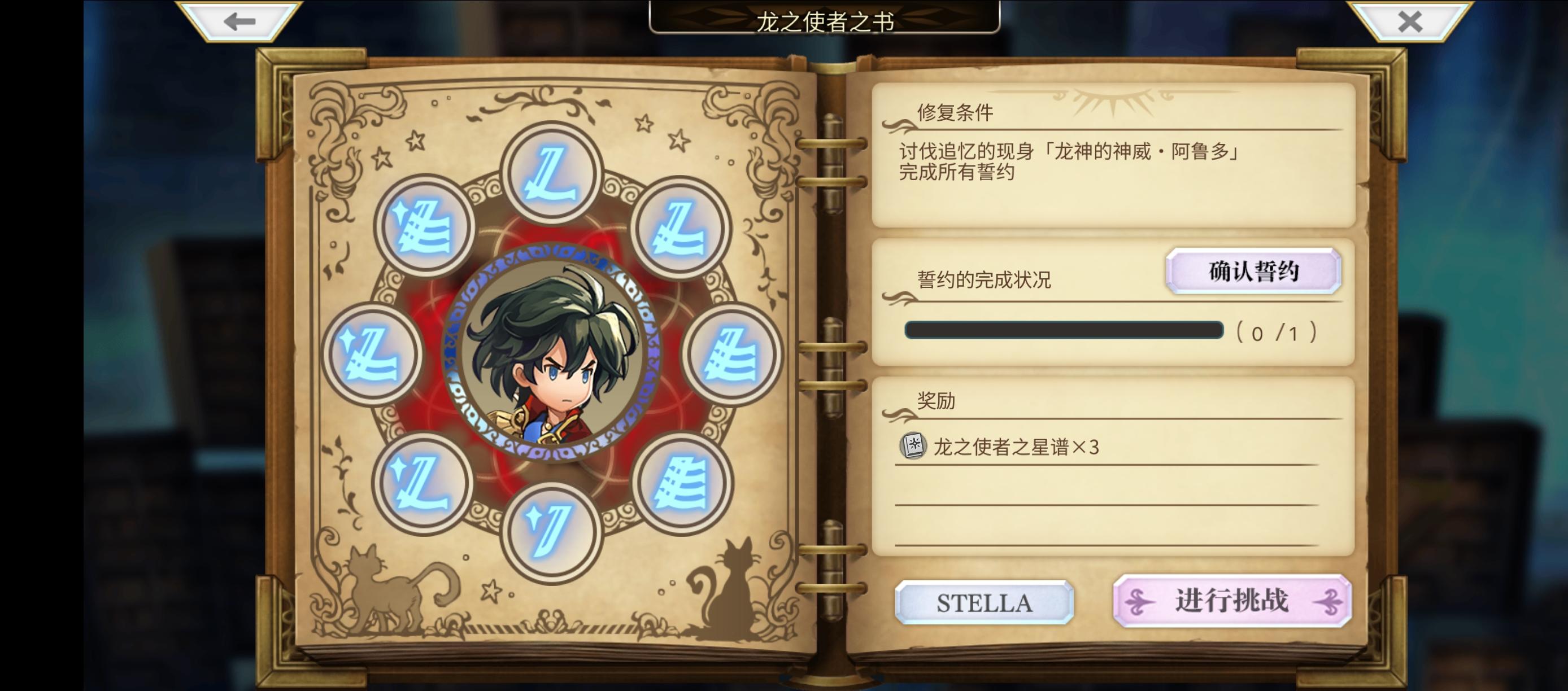Image resolution: width=1568 pixels, height=691 pixels.
Task: Tap the left-middle rune circle
Action: [372, 355]
